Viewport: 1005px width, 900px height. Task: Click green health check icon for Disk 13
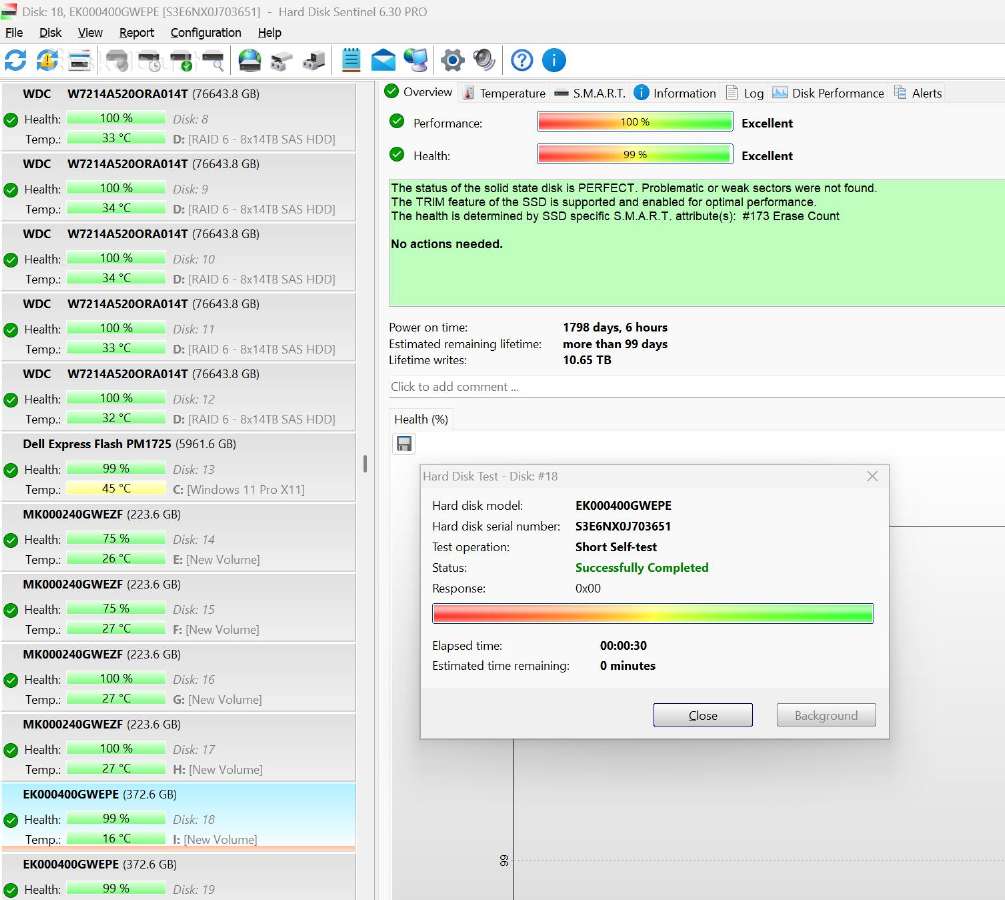point(11,470)
